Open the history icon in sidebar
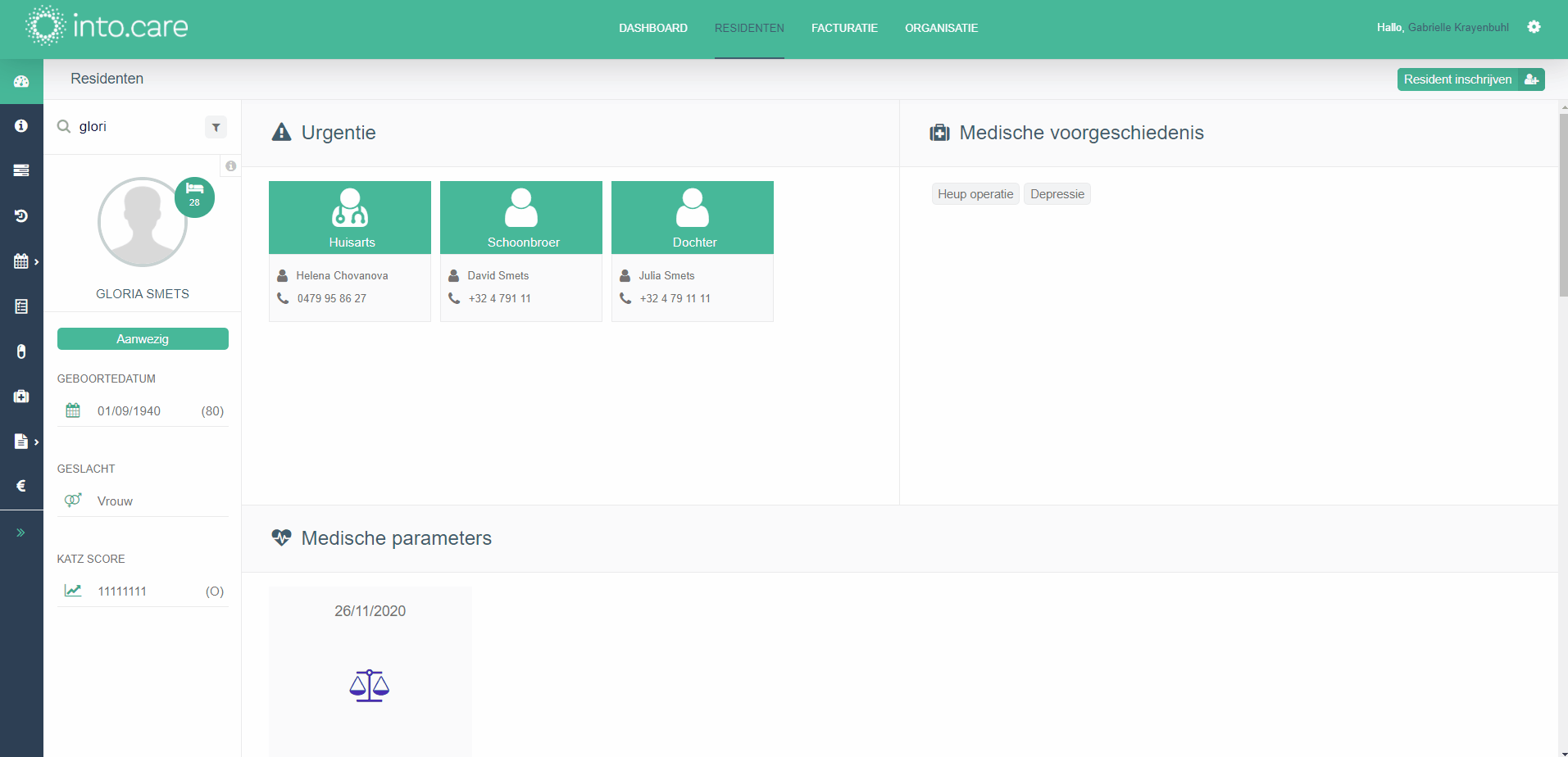Viewport: 1568px width, 757px height. point(21,215)
